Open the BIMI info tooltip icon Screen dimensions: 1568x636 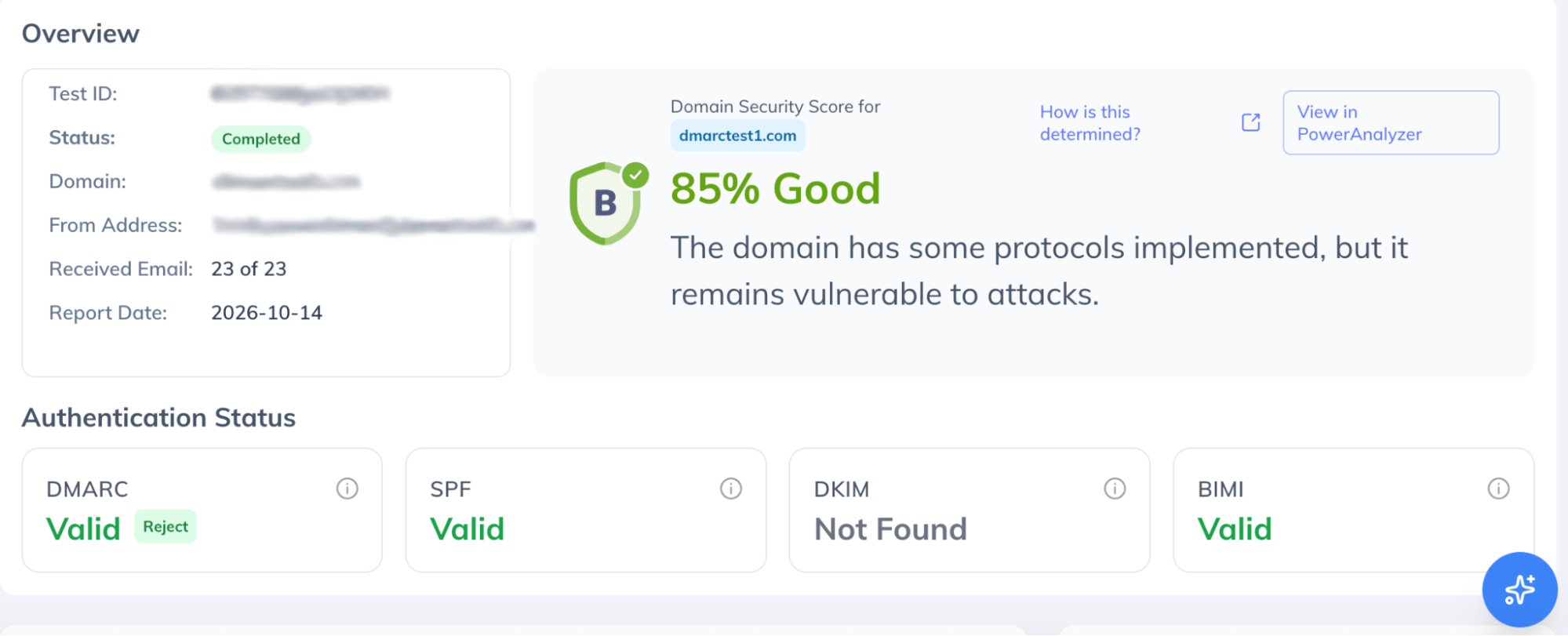(1498, 489)
